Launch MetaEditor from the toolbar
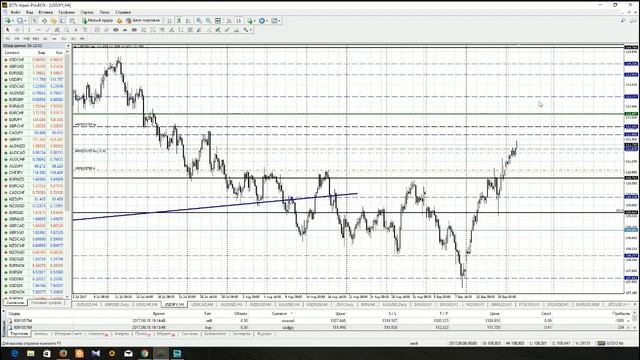 click(x=119, y=20)
